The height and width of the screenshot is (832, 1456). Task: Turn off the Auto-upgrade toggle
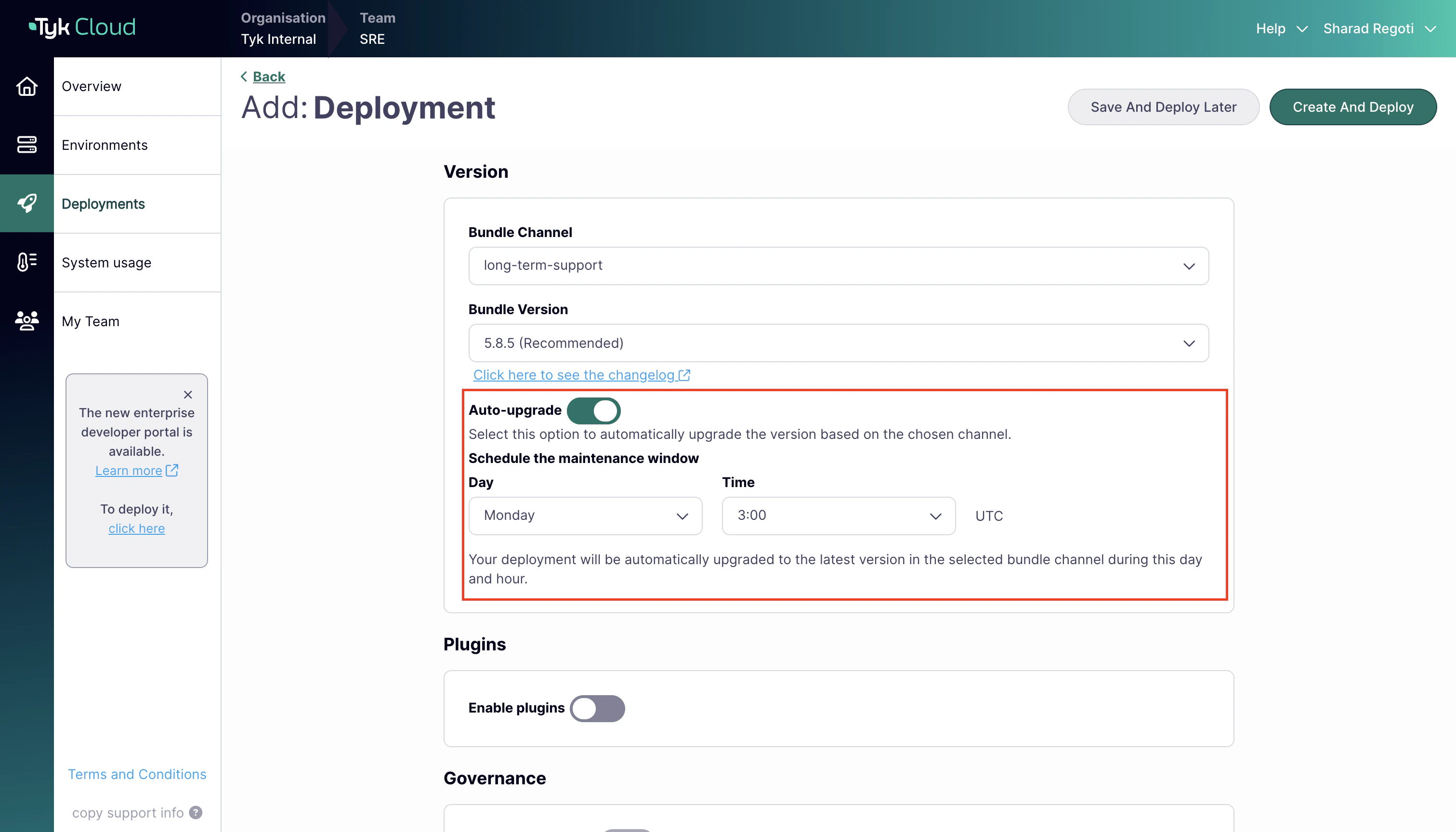(x=594, y=410)
